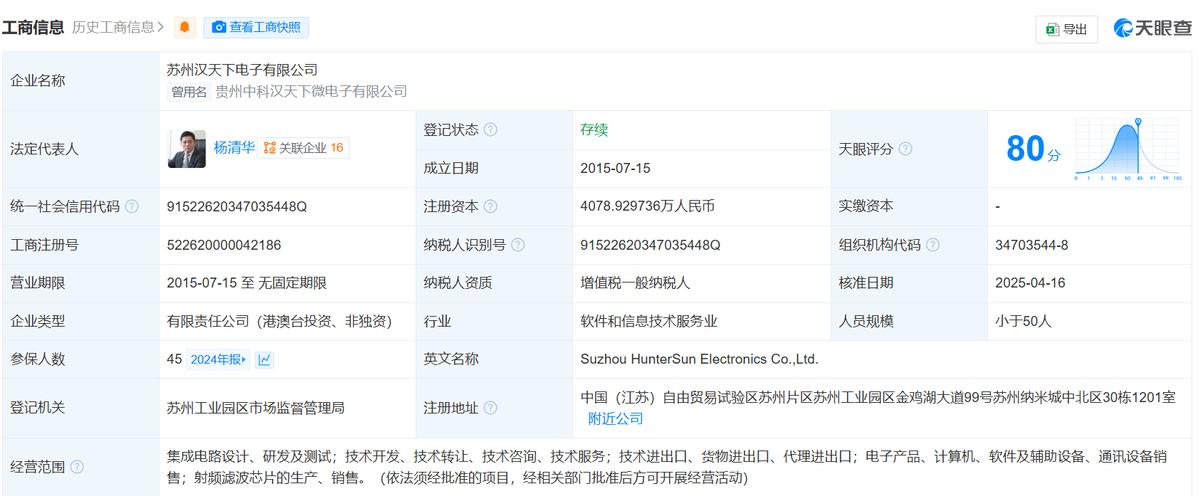Image resolution: width=1200 pixels, height=496 pixels.
Task: Open legal representative 杨清华 photo
Action: 187,148
